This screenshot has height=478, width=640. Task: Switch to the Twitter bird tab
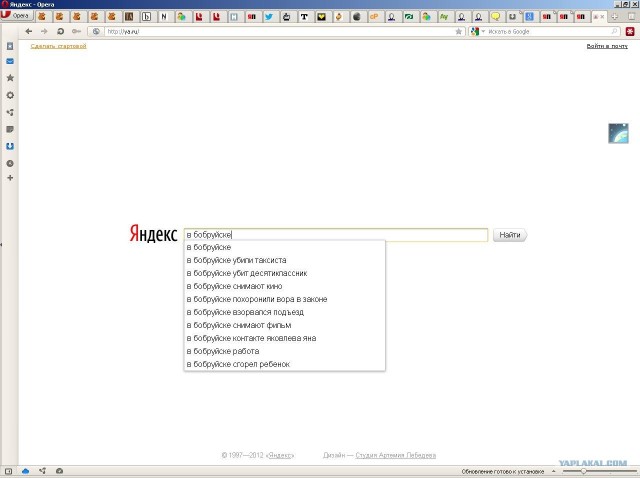pyautogui.click(x=269, y=17)
